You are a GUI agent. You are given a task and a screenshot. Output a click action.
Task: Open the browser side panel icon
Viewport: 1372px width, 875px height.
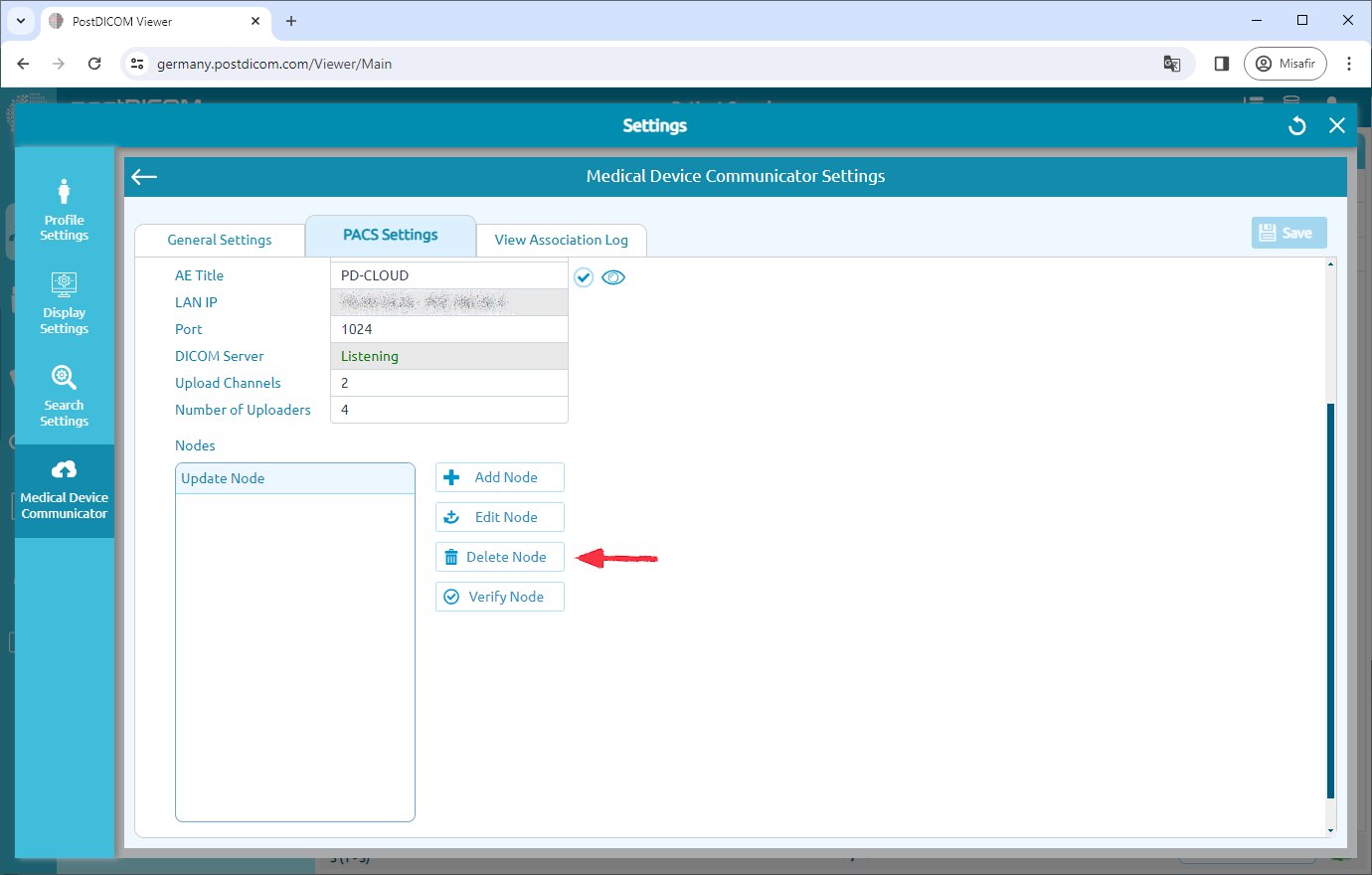tap(1221, 63)
